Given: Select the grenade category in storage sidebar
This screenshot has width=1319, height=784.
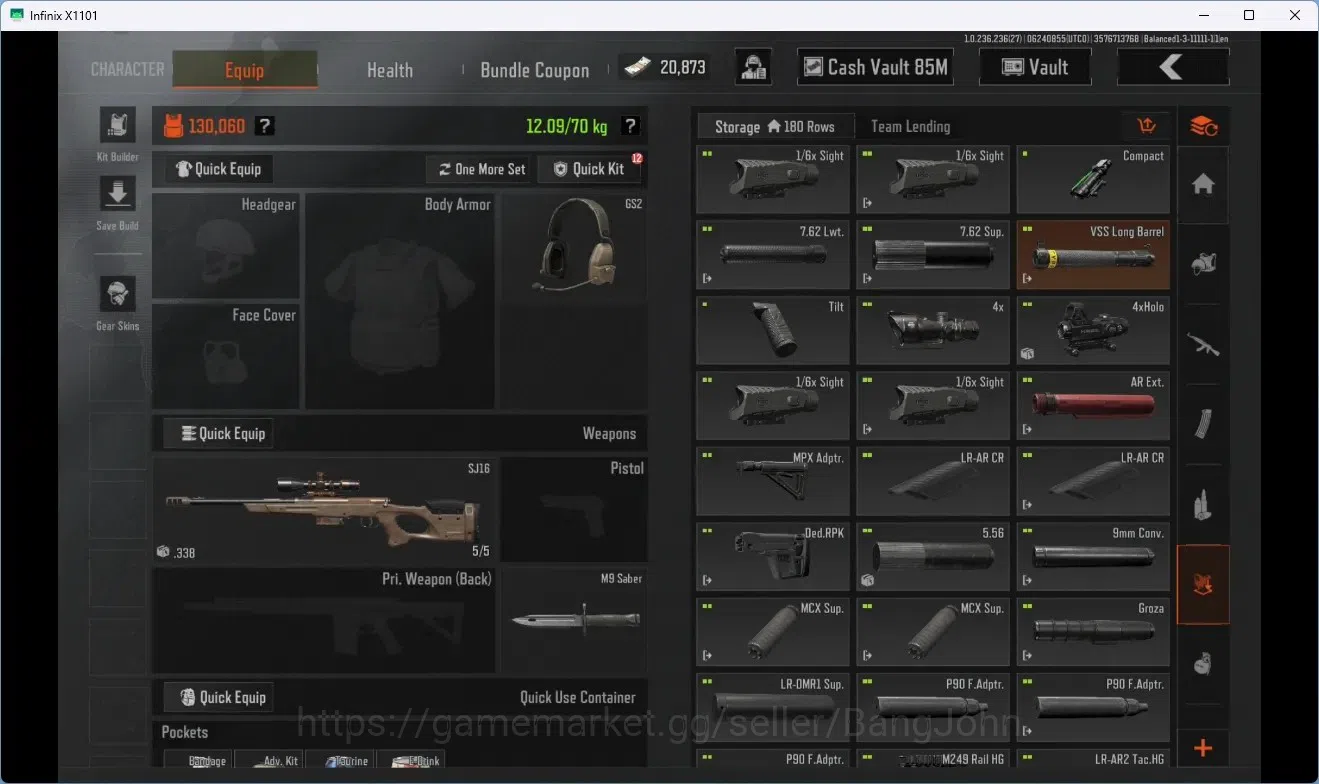Looking at the screenshot, I should (x=1203, y=664).
